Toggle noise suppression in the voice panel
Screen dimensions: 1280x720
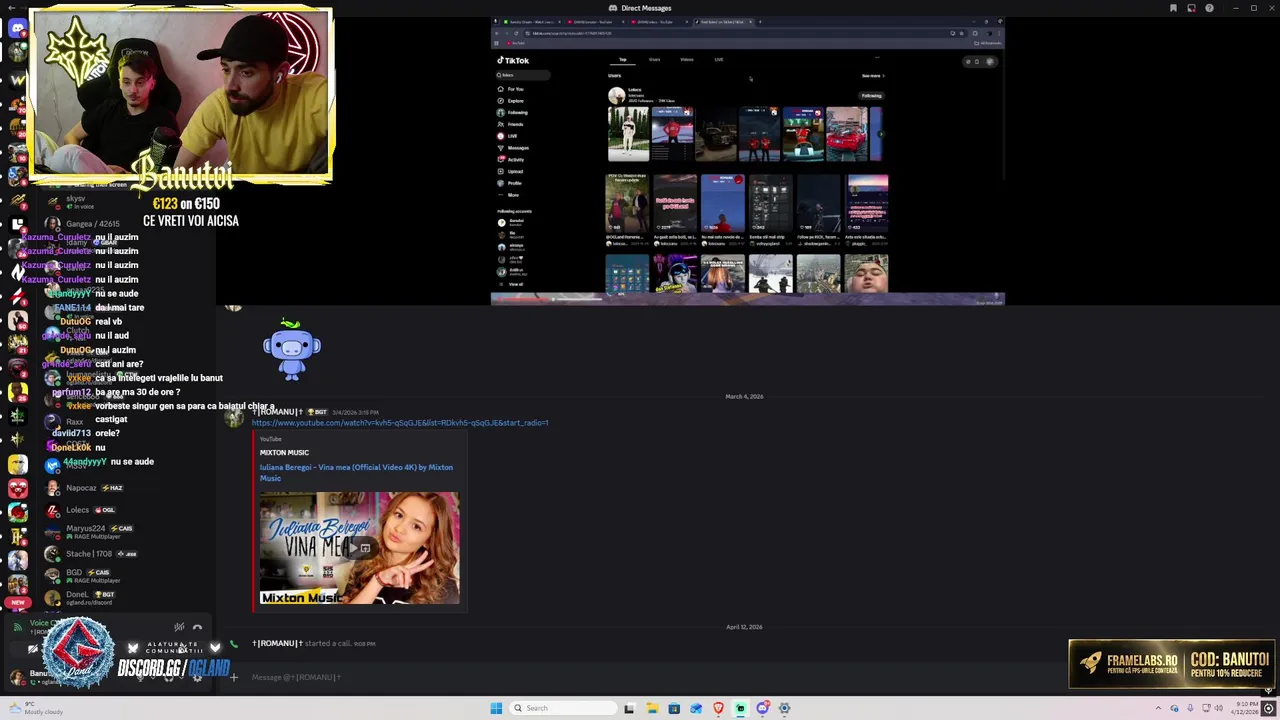pos(179,627)
